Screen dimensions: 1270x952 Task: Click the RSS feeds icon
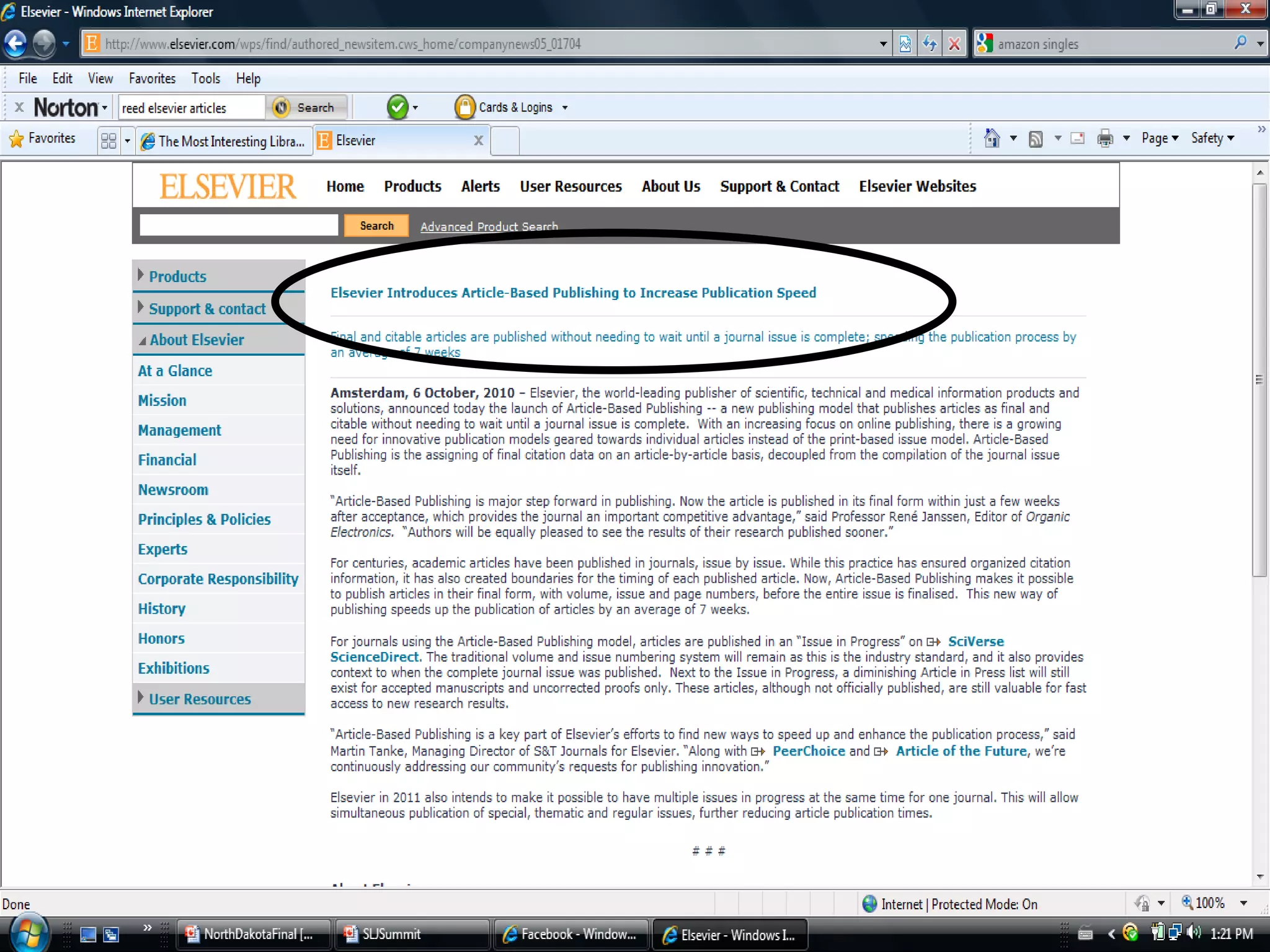tap(1035, 139)
